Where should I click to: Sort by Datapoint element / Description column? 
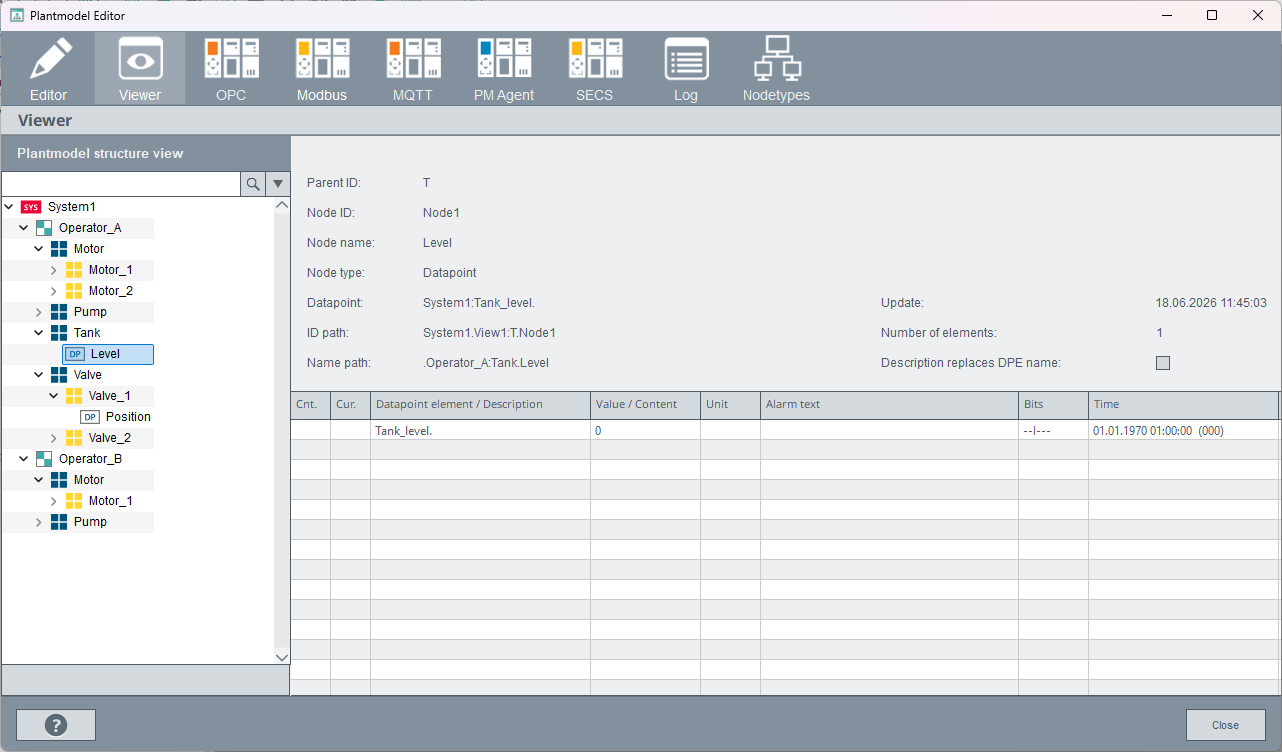pos(480,404)
